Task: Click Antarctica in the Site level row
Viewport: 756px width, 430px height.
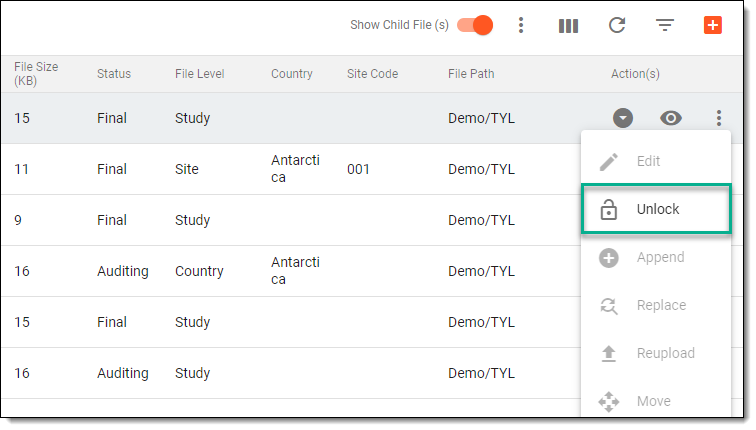Action: pos(295,169)
